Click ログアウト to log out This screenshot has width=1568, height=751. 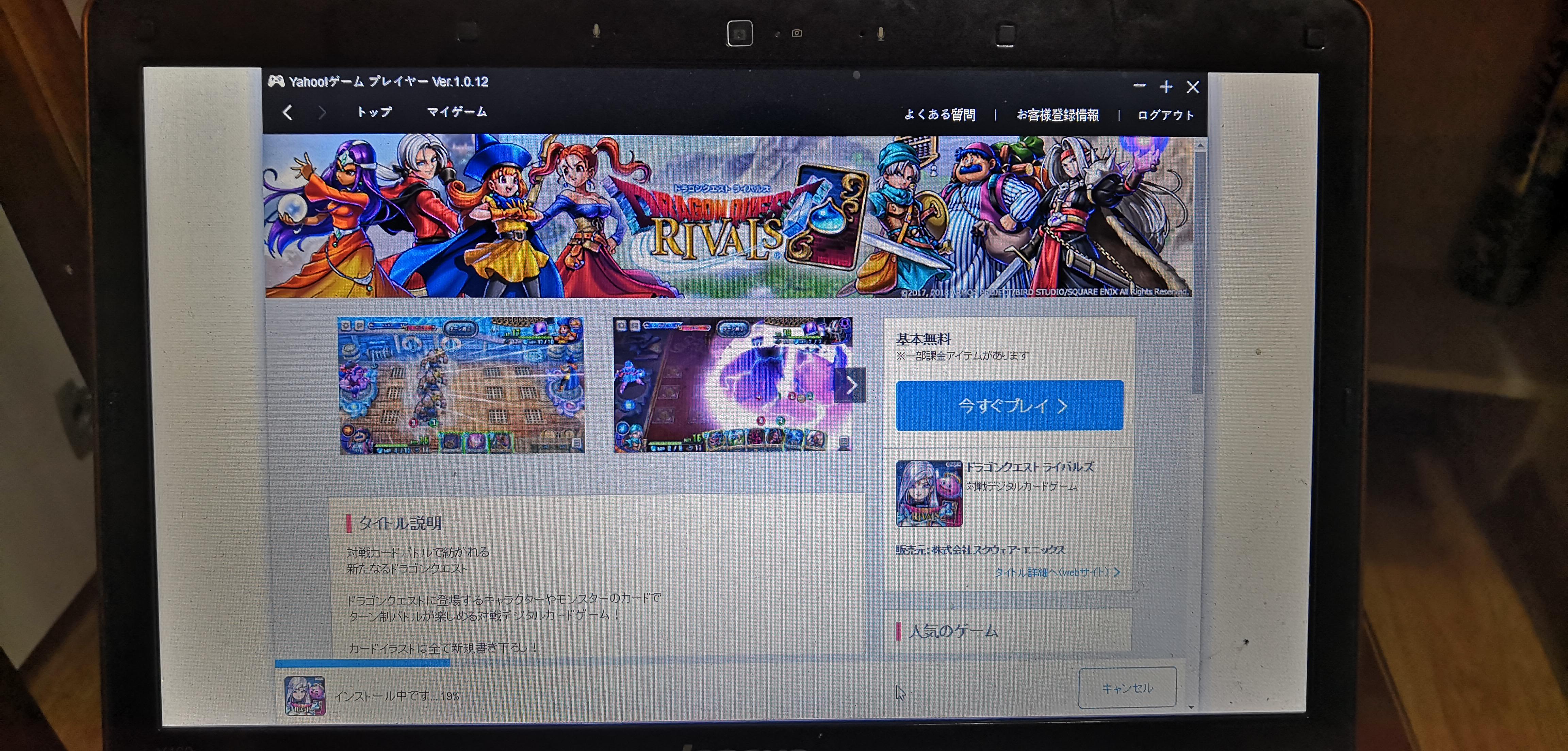[x=1165, y=115]
